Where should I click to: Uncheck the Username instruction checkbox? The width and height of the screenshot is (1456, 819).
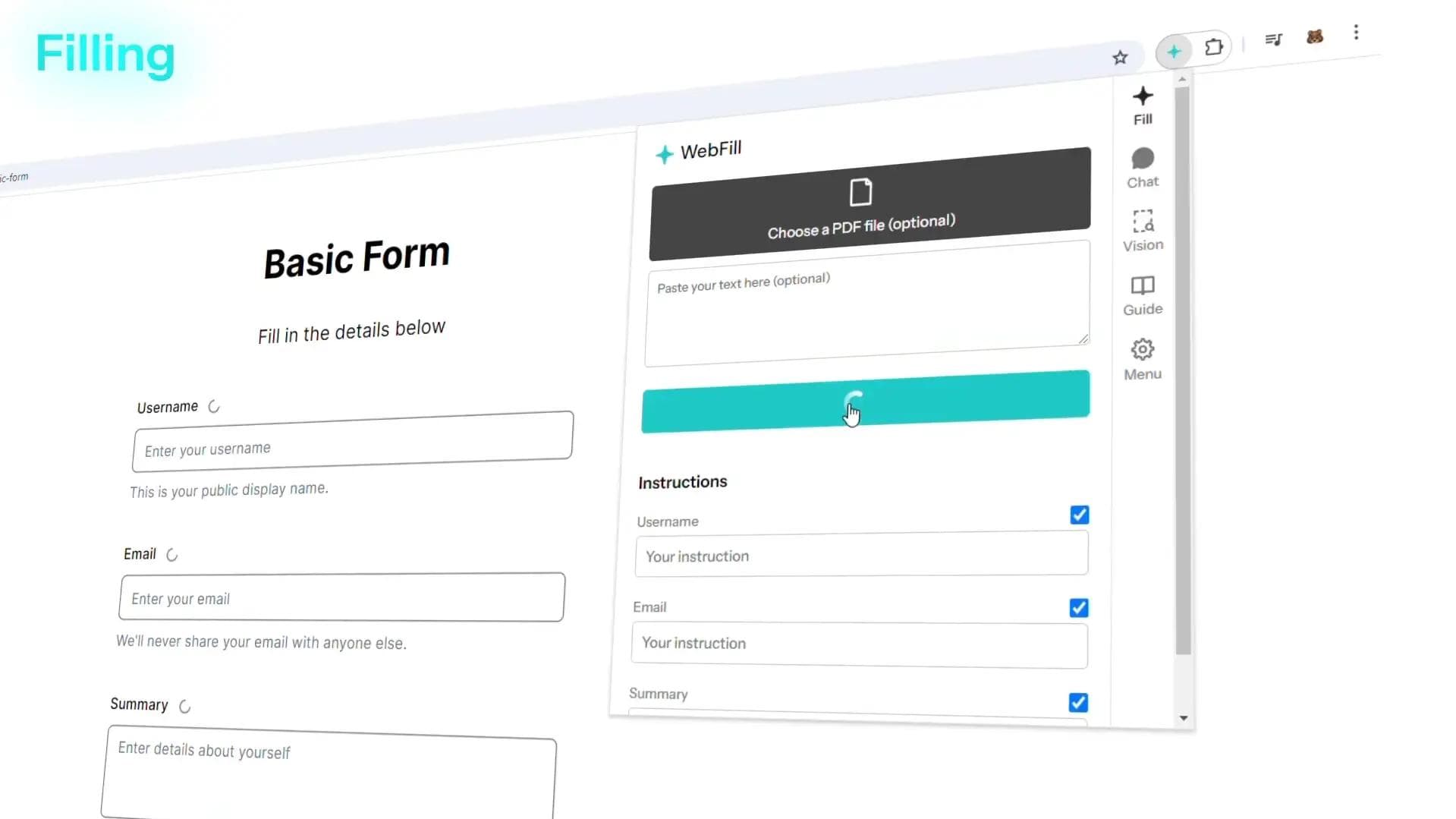1080,515
